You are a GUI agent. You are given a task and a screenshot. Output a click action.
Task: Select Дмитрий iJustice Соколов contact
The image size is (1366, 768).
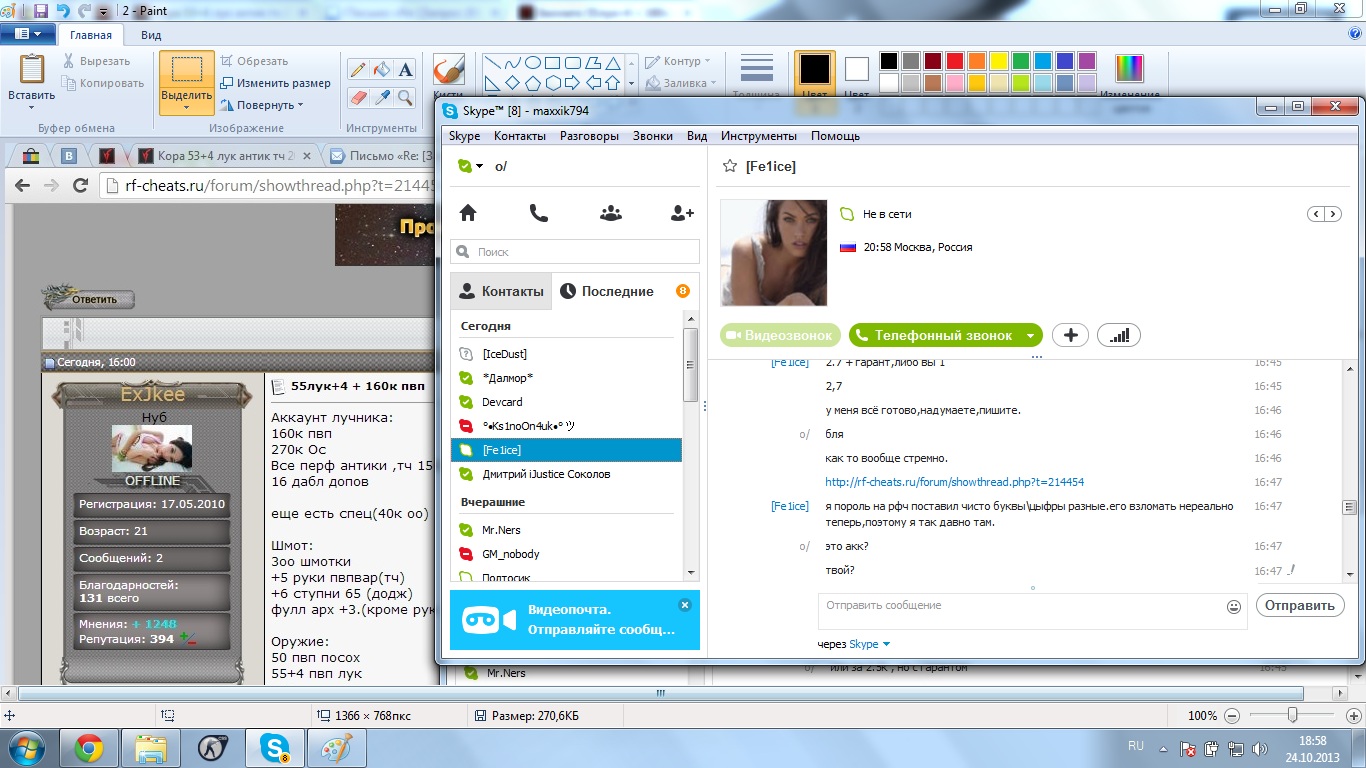pos(566,474)
